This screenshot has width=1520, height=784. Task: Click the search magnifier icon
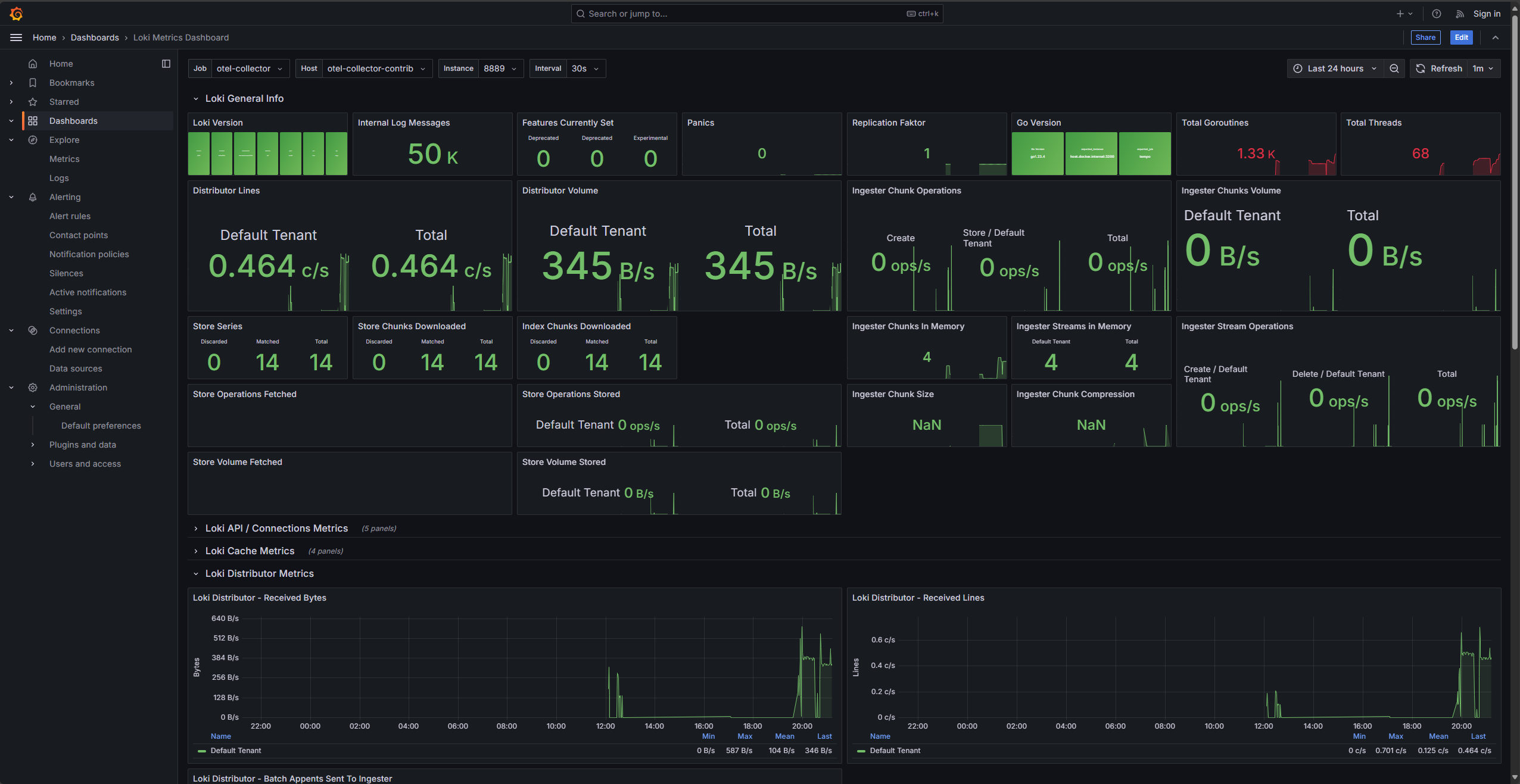(581, 14)
